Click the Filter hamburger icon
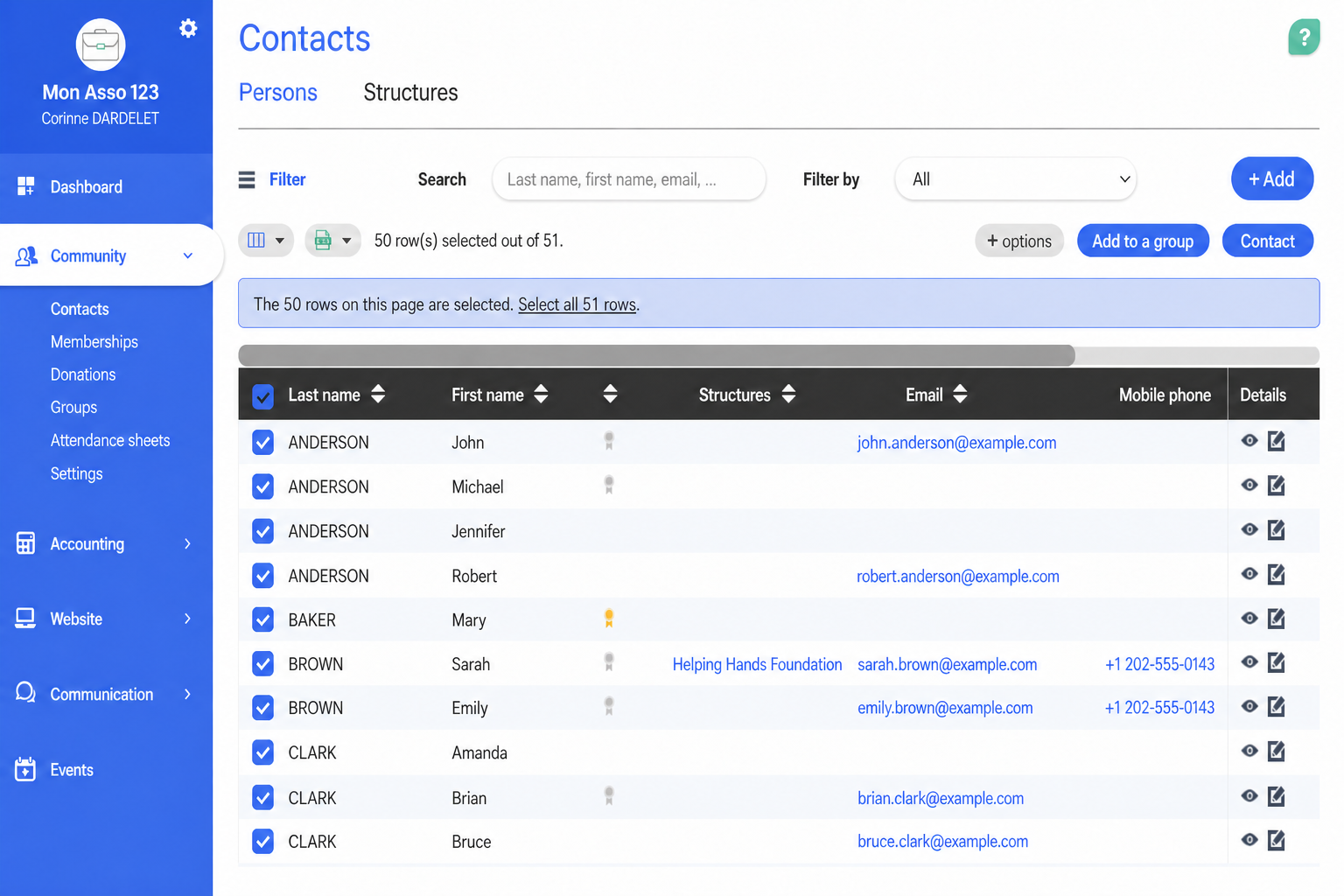 [x=247, y=179]
